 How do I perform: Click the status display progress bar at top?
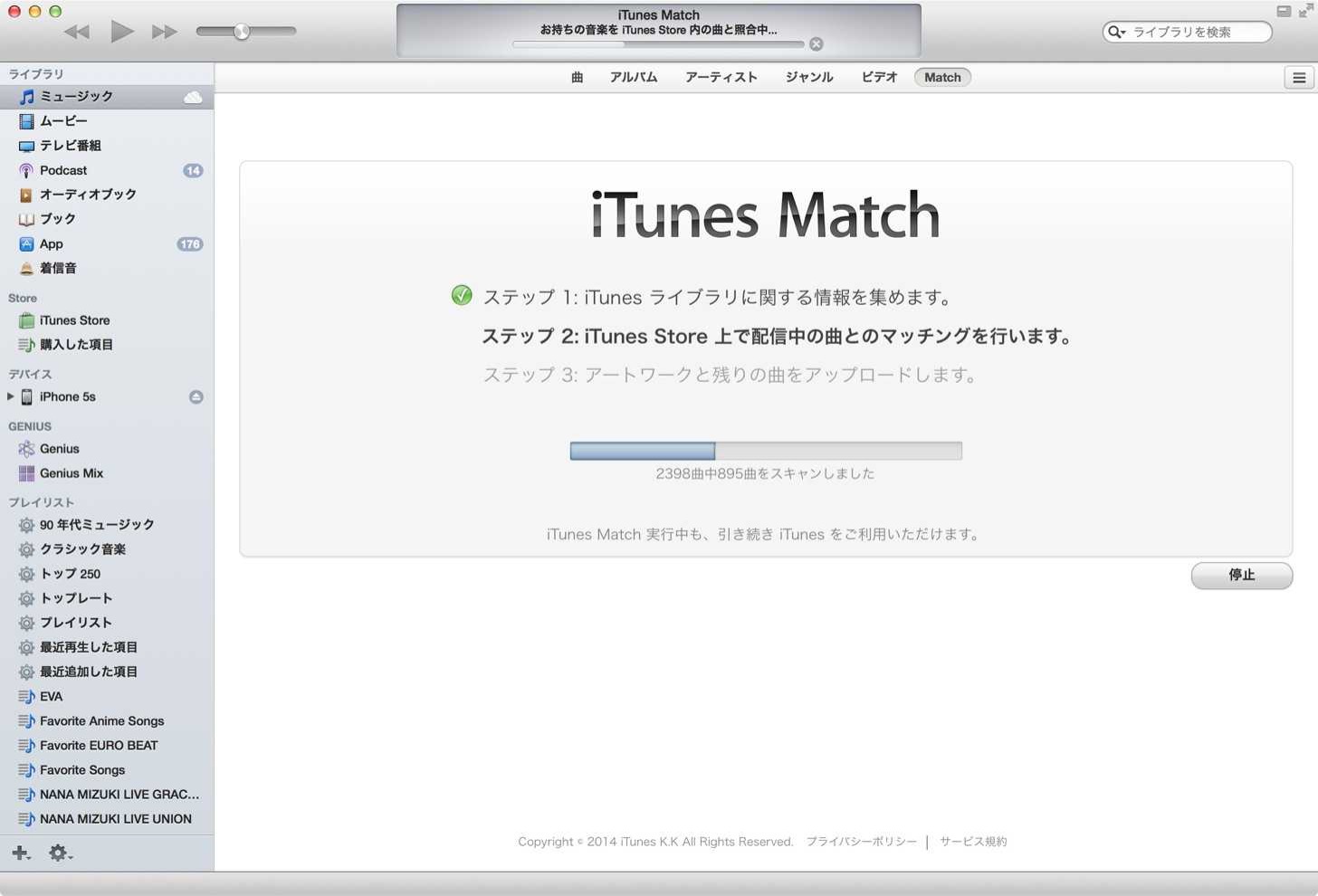(658, 44)
